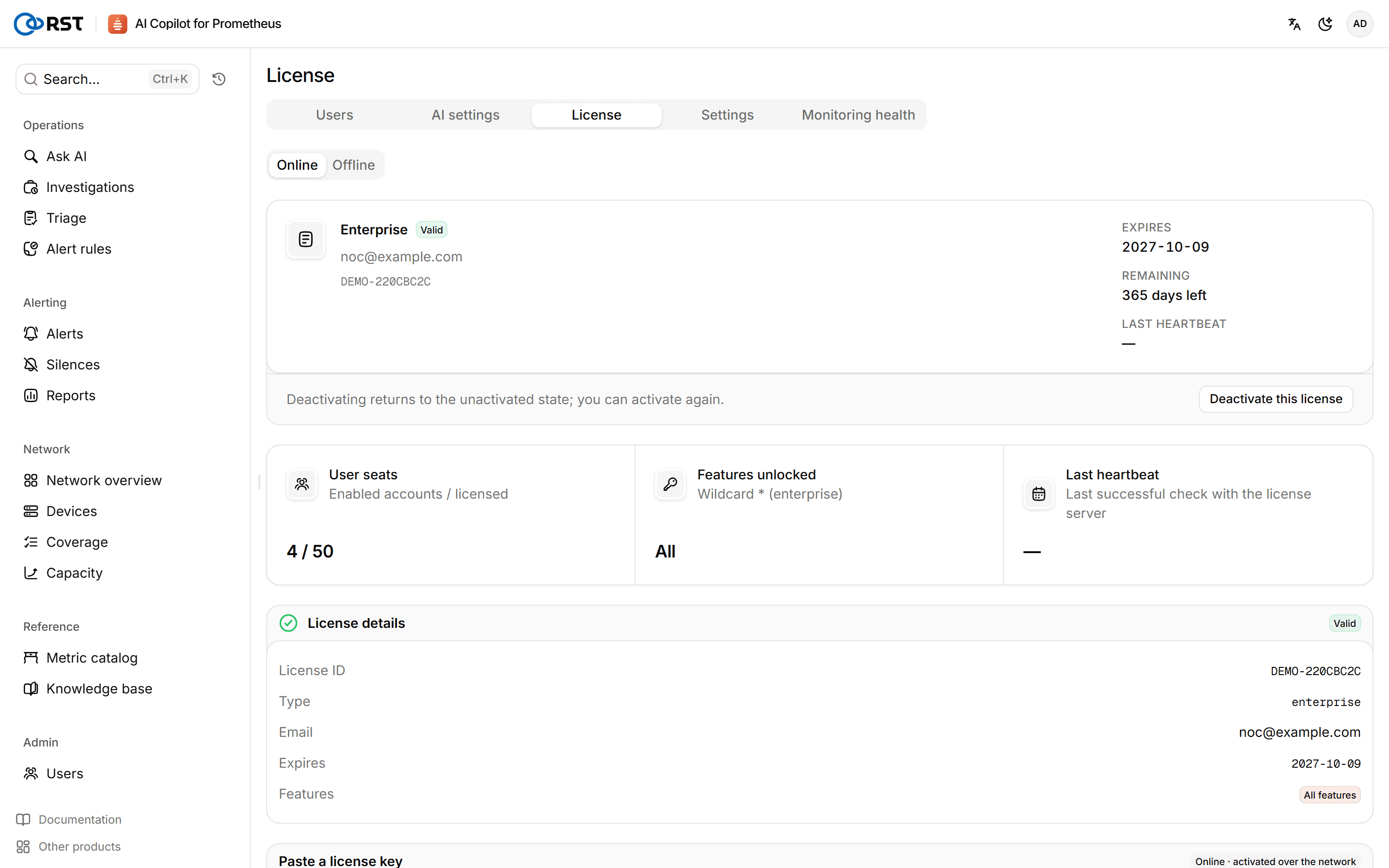The height and width of the screenshot is (868, 1389).
Task: Switch to Monitoring health tab
Action: point(858,115)
